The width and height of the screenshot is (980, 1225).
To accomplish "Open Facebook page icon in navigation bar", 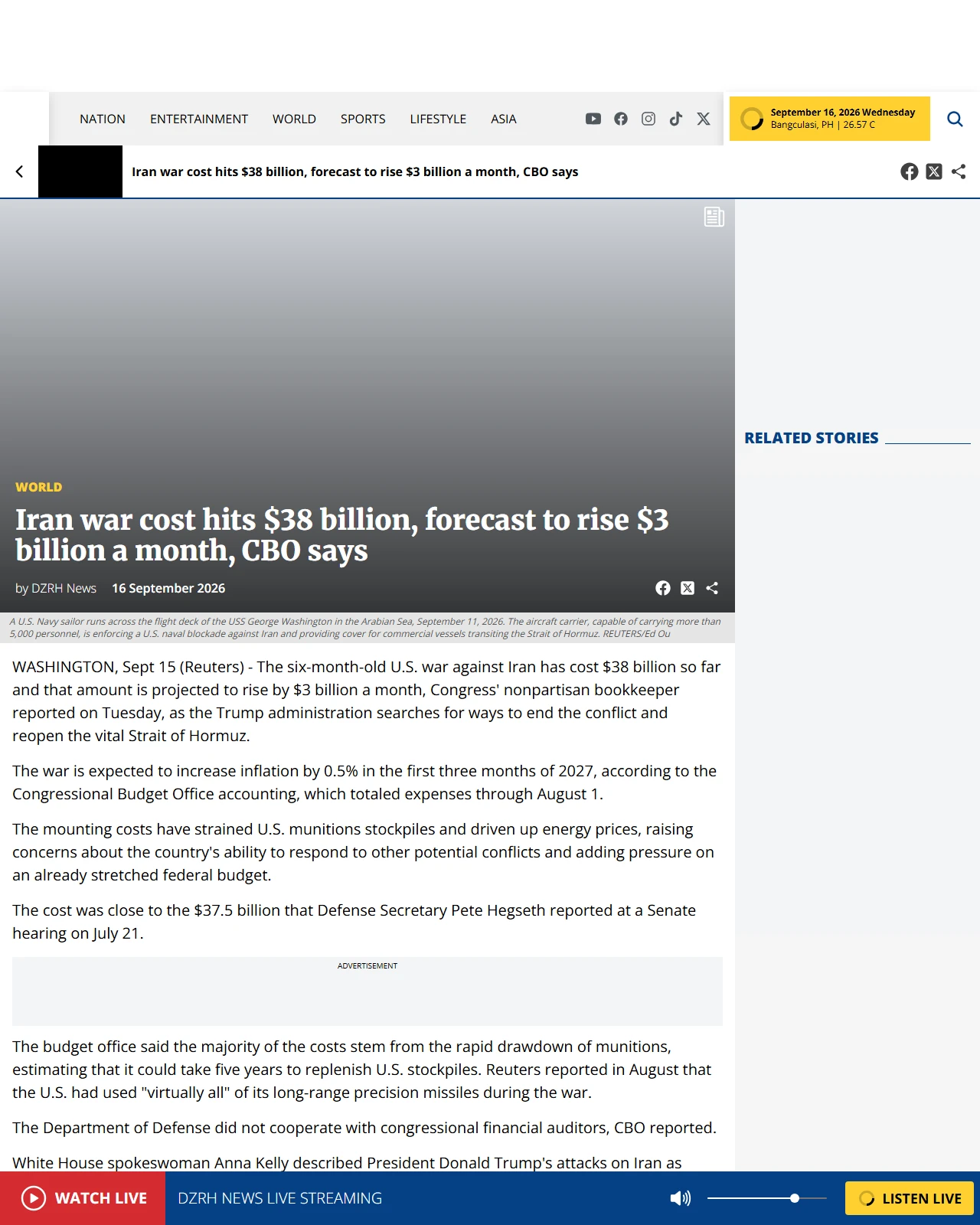I will (621, 119).
